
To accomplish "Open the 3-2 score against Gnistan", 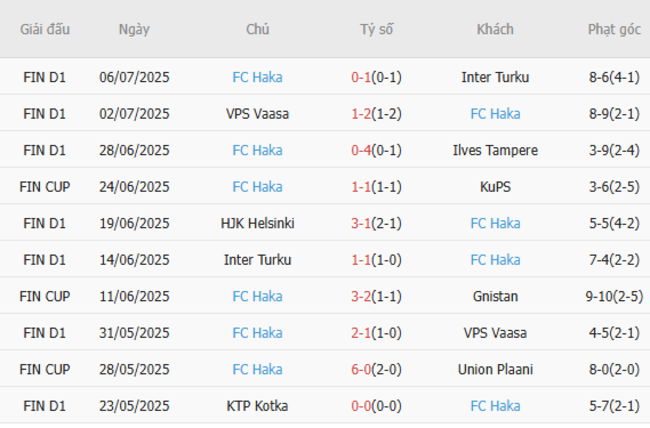I will pos(362,296).
